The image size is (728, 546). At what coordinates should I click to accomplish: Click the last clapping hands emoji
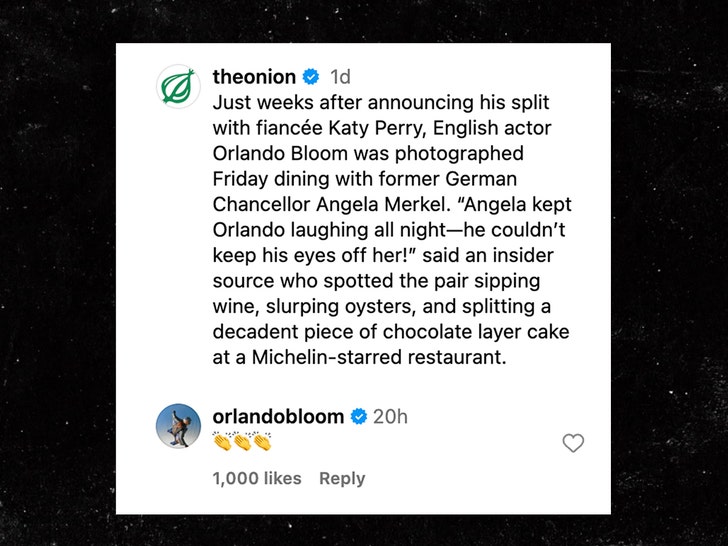[262, 442]
